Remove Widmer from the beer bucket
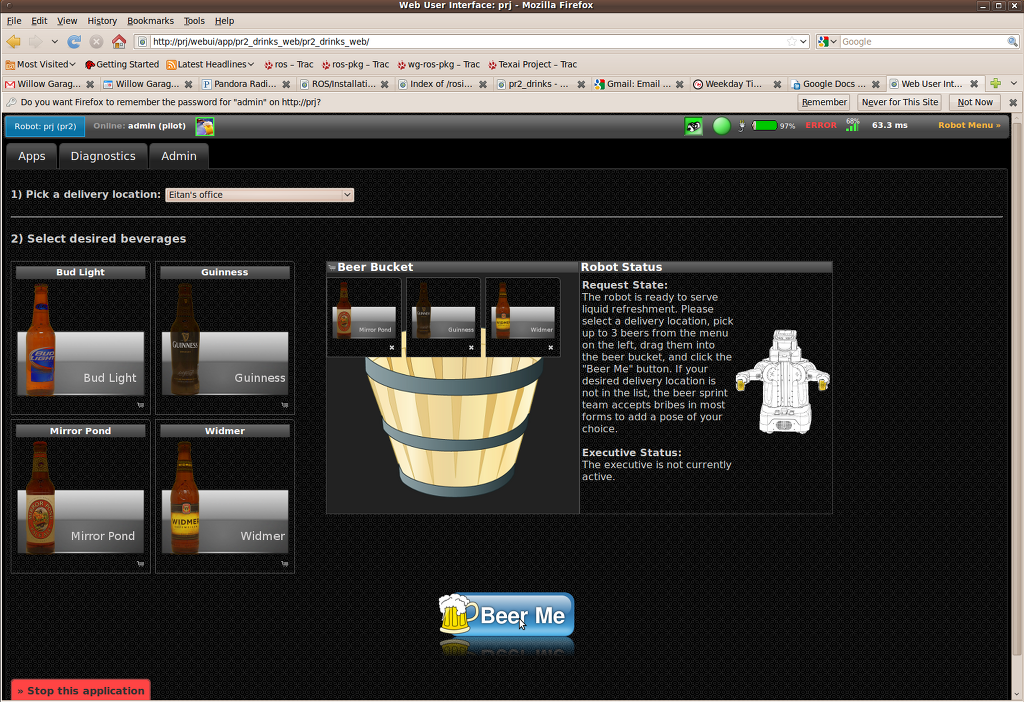 [551, 348]
